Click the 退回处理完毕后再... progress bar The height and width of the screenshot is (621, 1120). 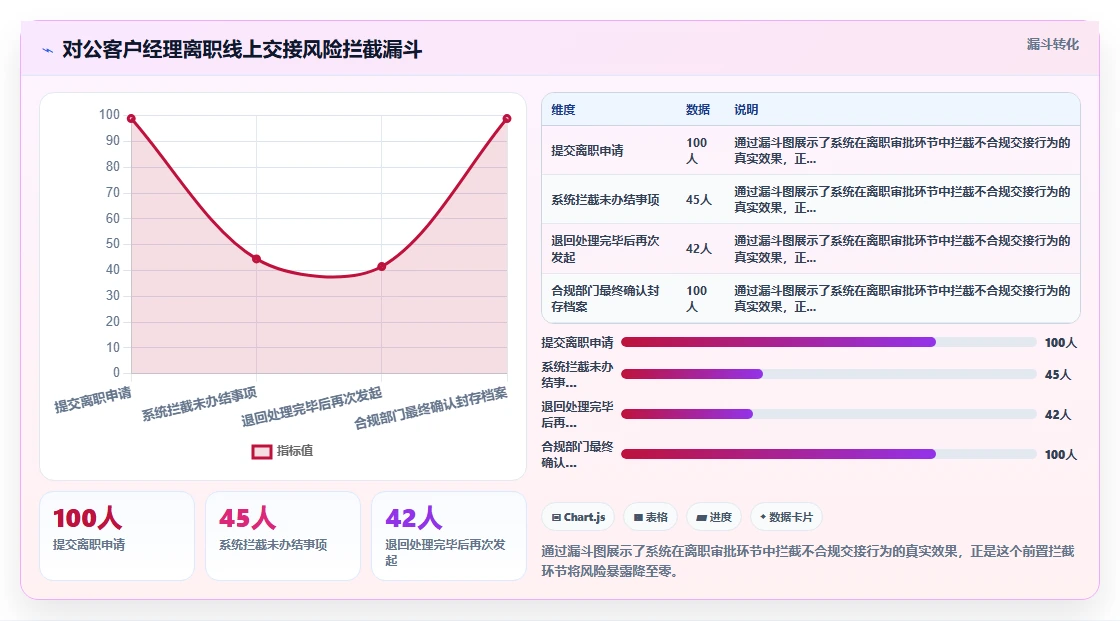[x=829, y=414]
